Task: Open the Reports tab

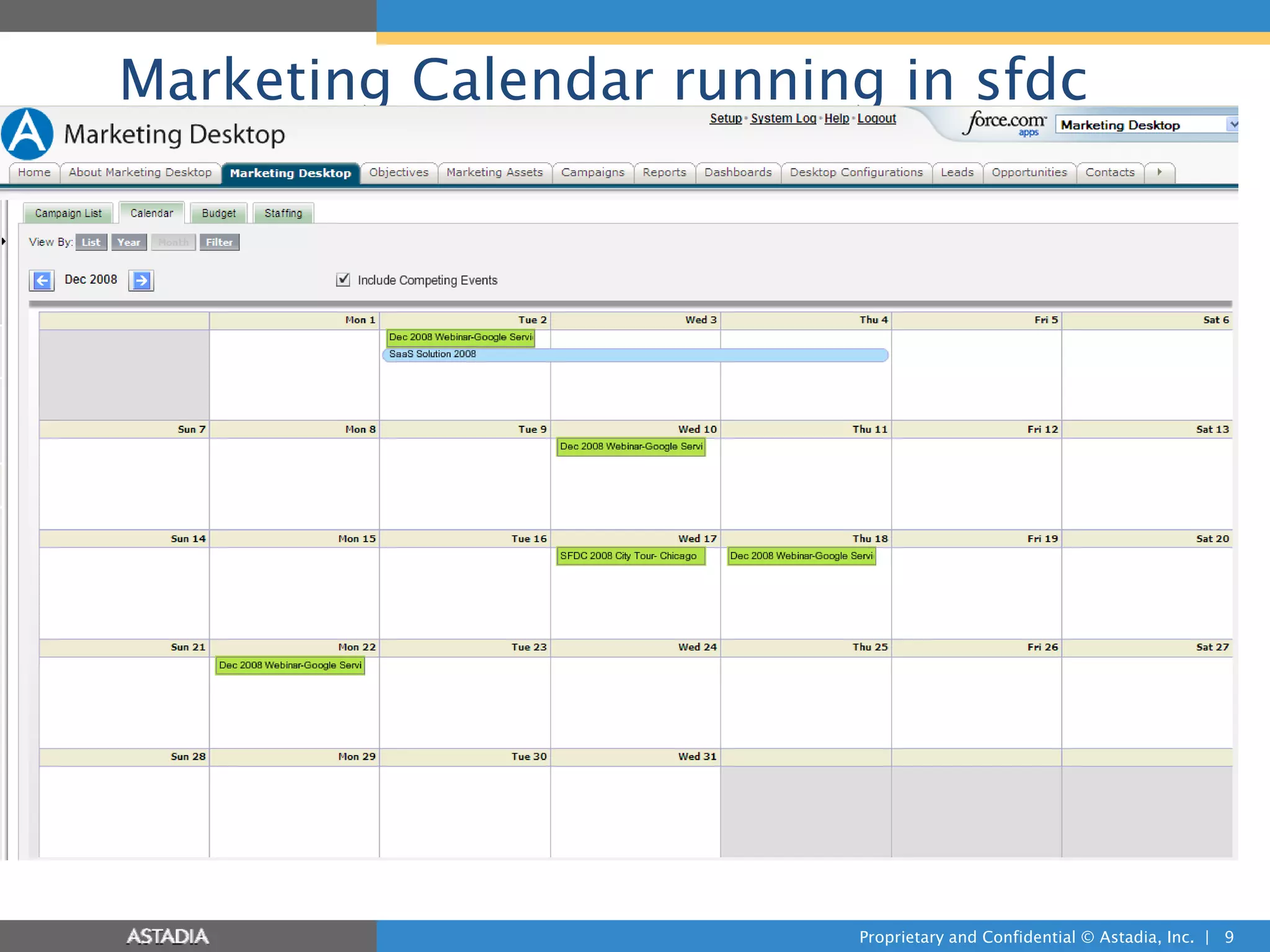Action: click(664, 172)
